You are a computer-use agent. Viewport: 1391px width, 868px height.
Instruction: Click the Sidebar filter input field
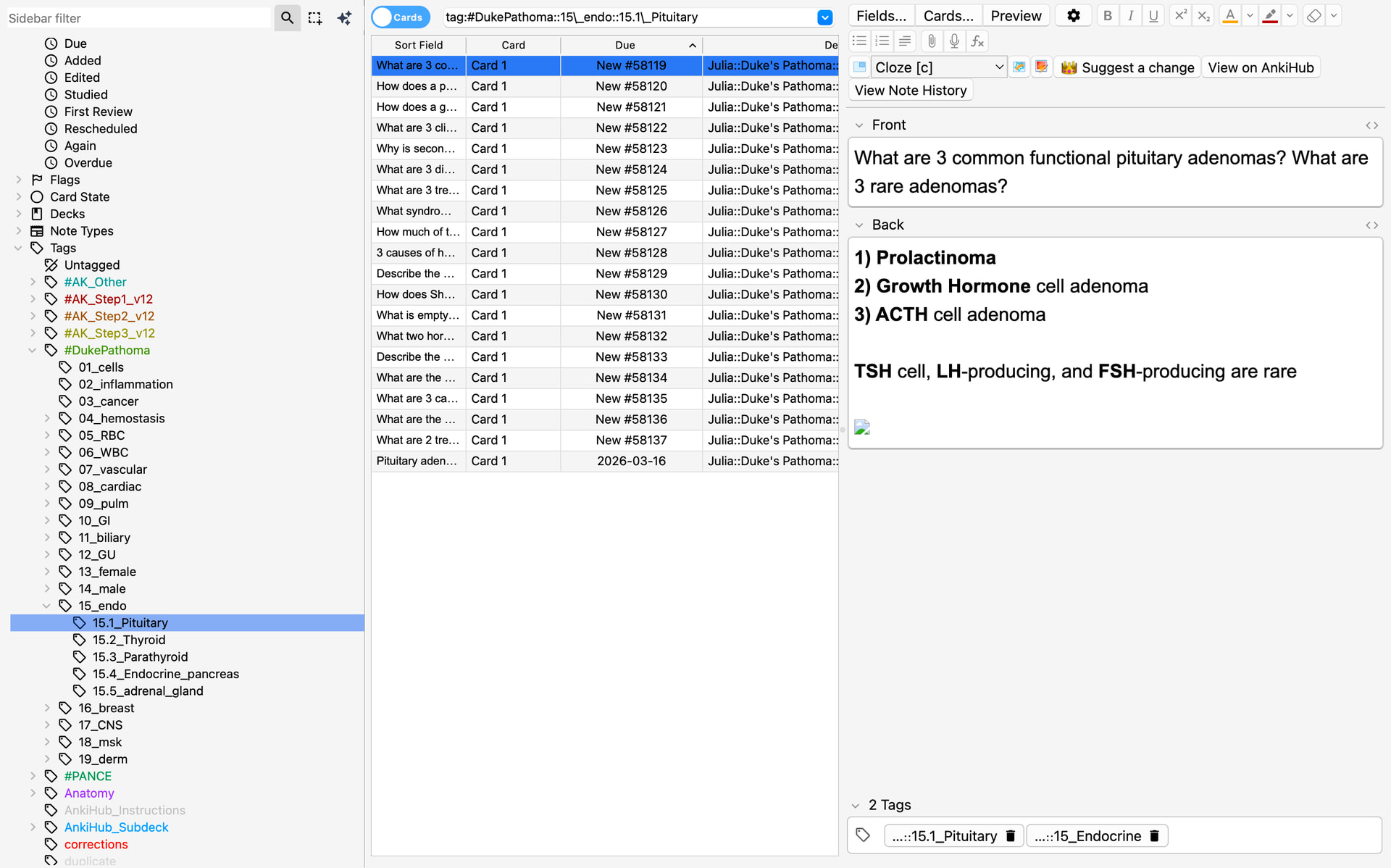(x=138, y=18)
